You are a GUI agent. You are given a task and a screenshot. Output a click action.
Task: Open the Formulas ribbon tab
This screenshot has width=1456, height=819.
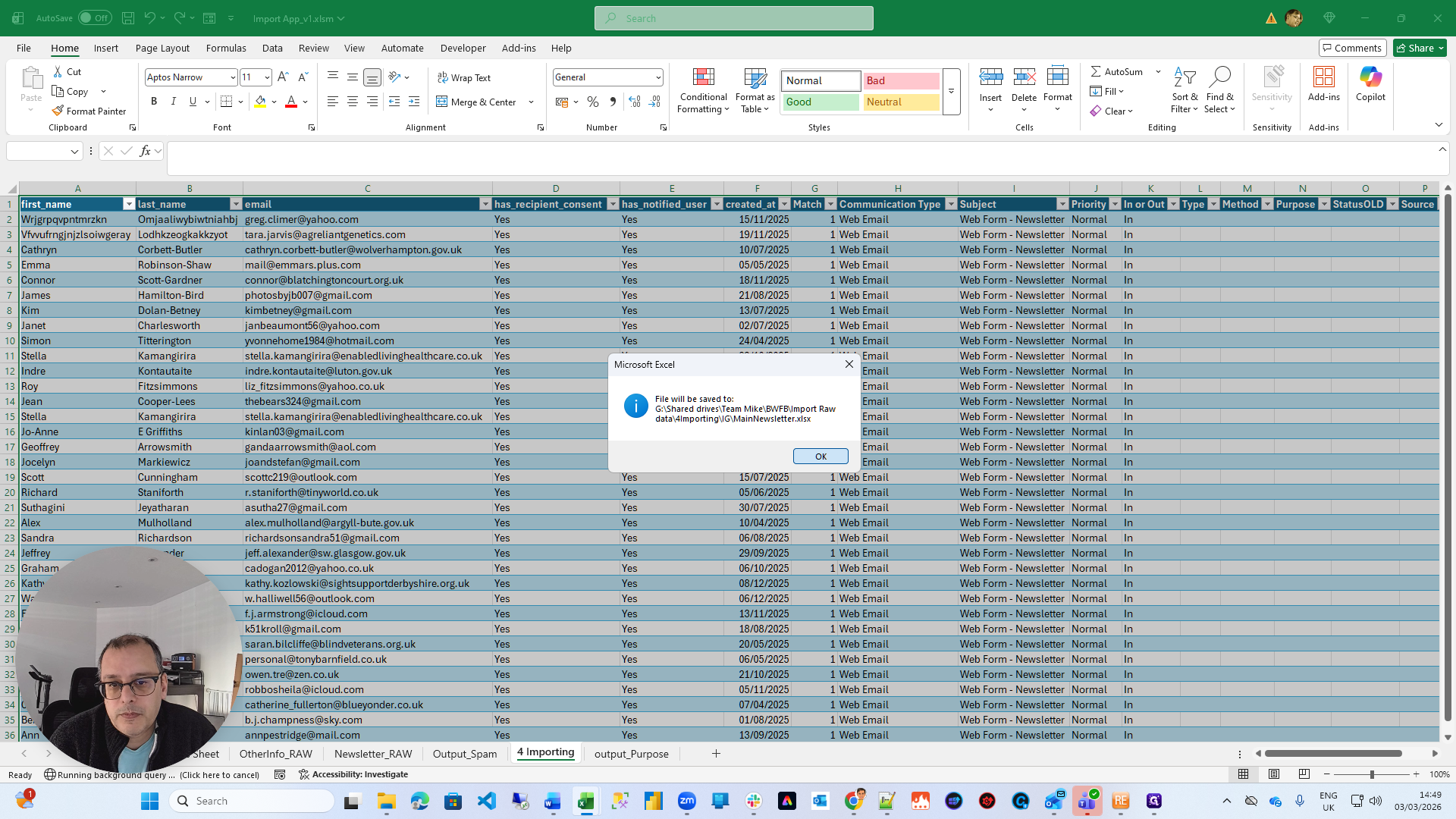pyautogui.click(x=226, y=48)
